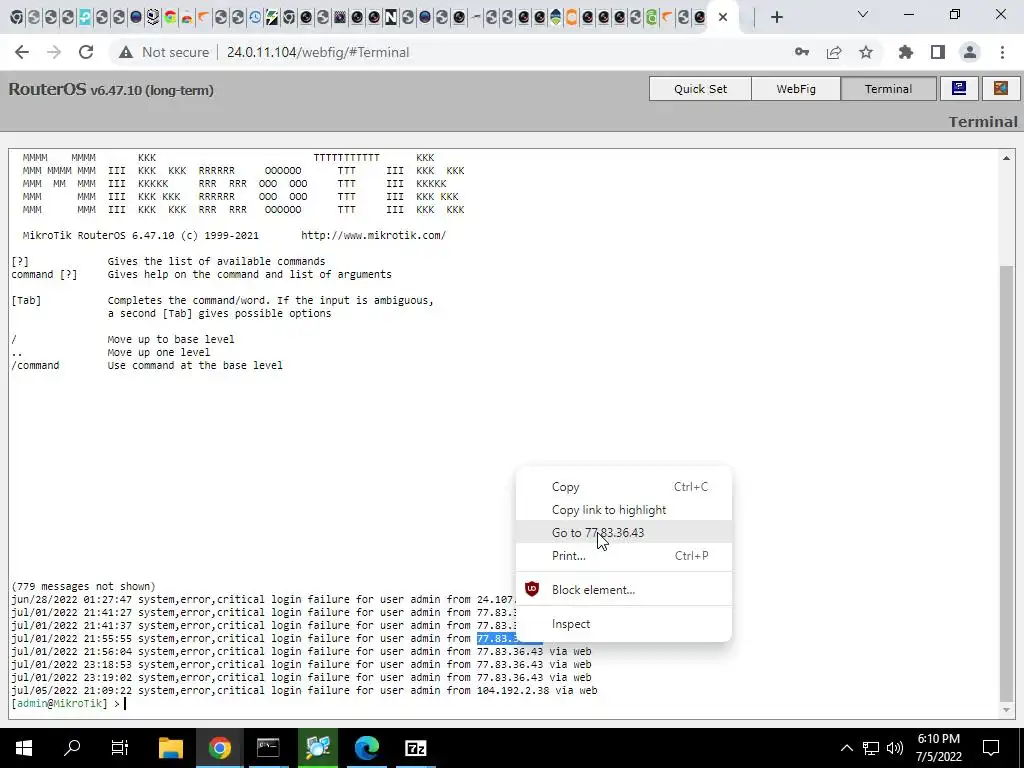
Task: Open the Windows notification center
Action: click(x=991, y=748)
